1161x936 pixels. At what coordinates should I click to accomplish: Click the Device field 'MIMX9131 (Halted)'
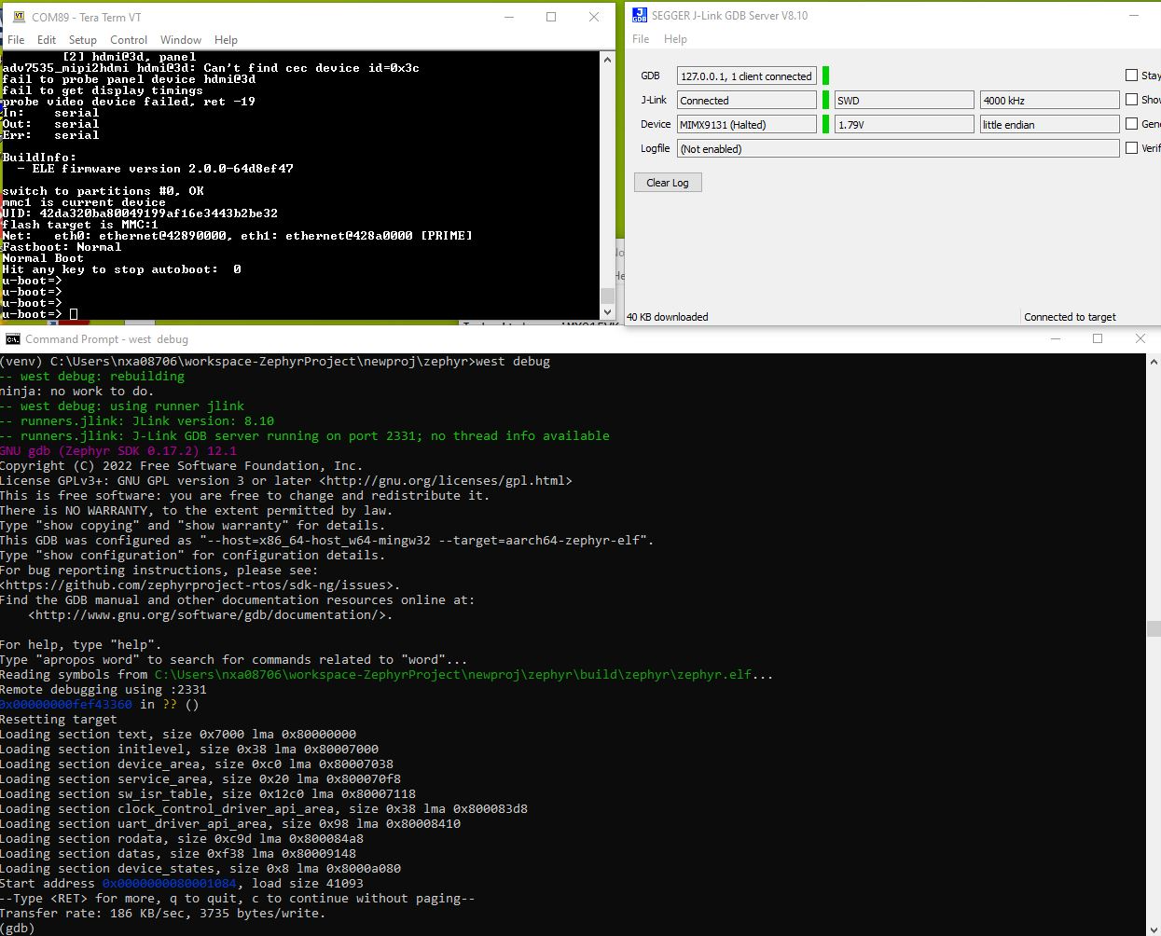746,124
